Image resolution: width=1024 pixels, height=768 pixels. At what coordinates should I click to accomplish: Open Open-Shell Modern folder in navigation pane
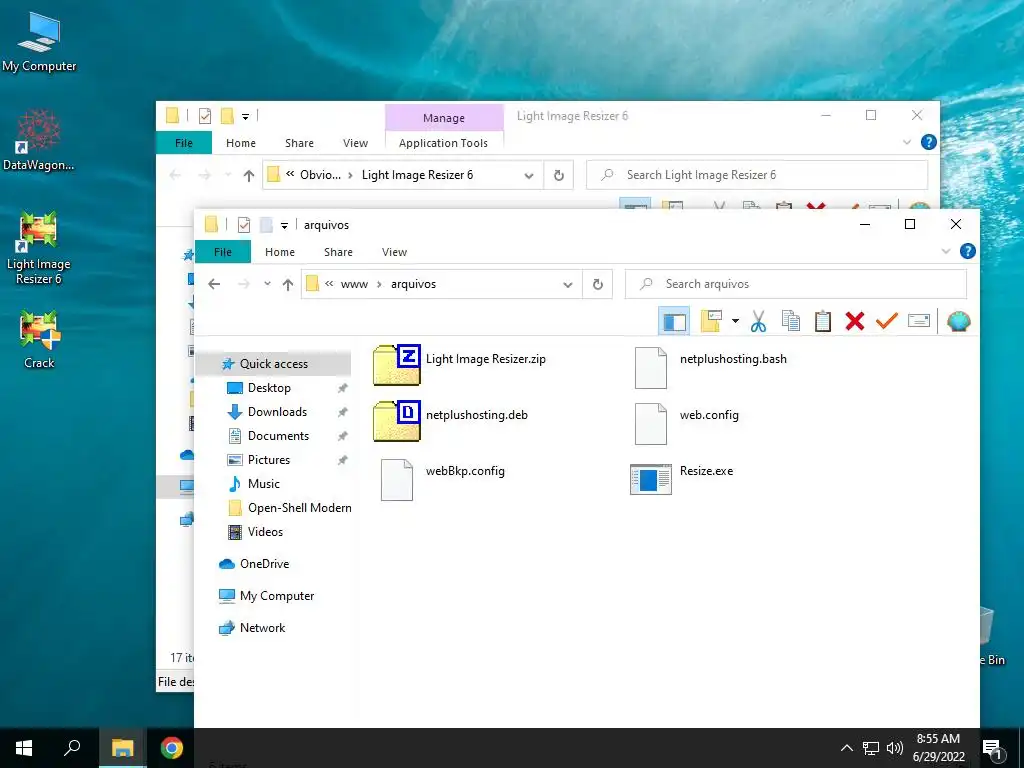pos(299,508)
